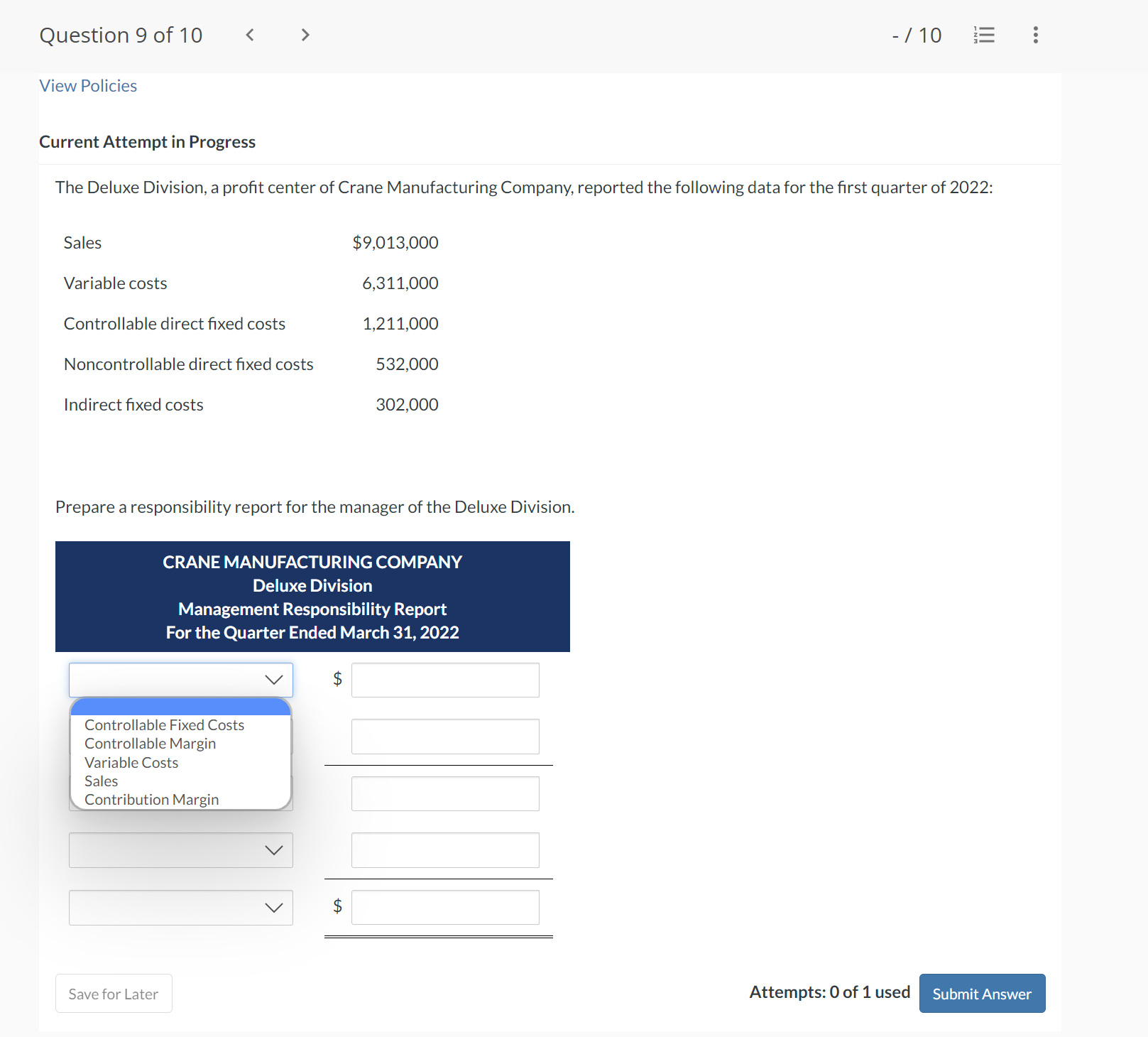Click the 532,000 noncontrollable costs value

407,364
